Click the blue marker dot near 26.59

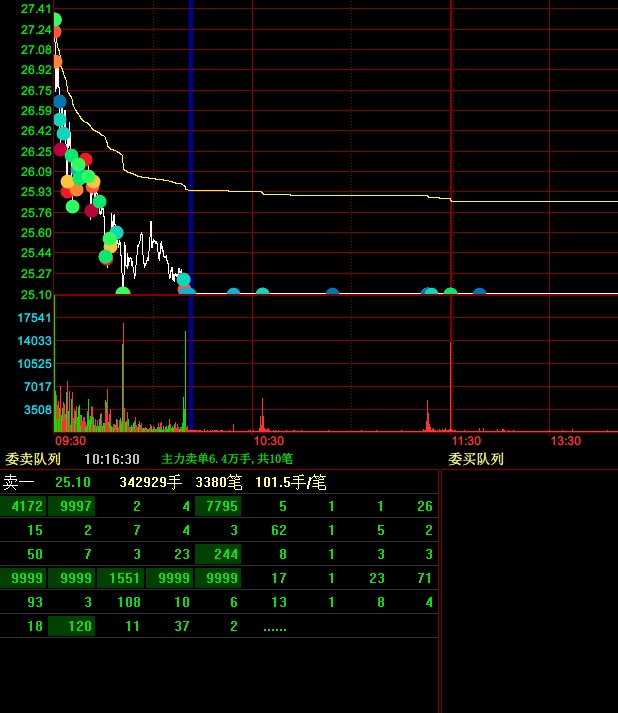point(60,101)
